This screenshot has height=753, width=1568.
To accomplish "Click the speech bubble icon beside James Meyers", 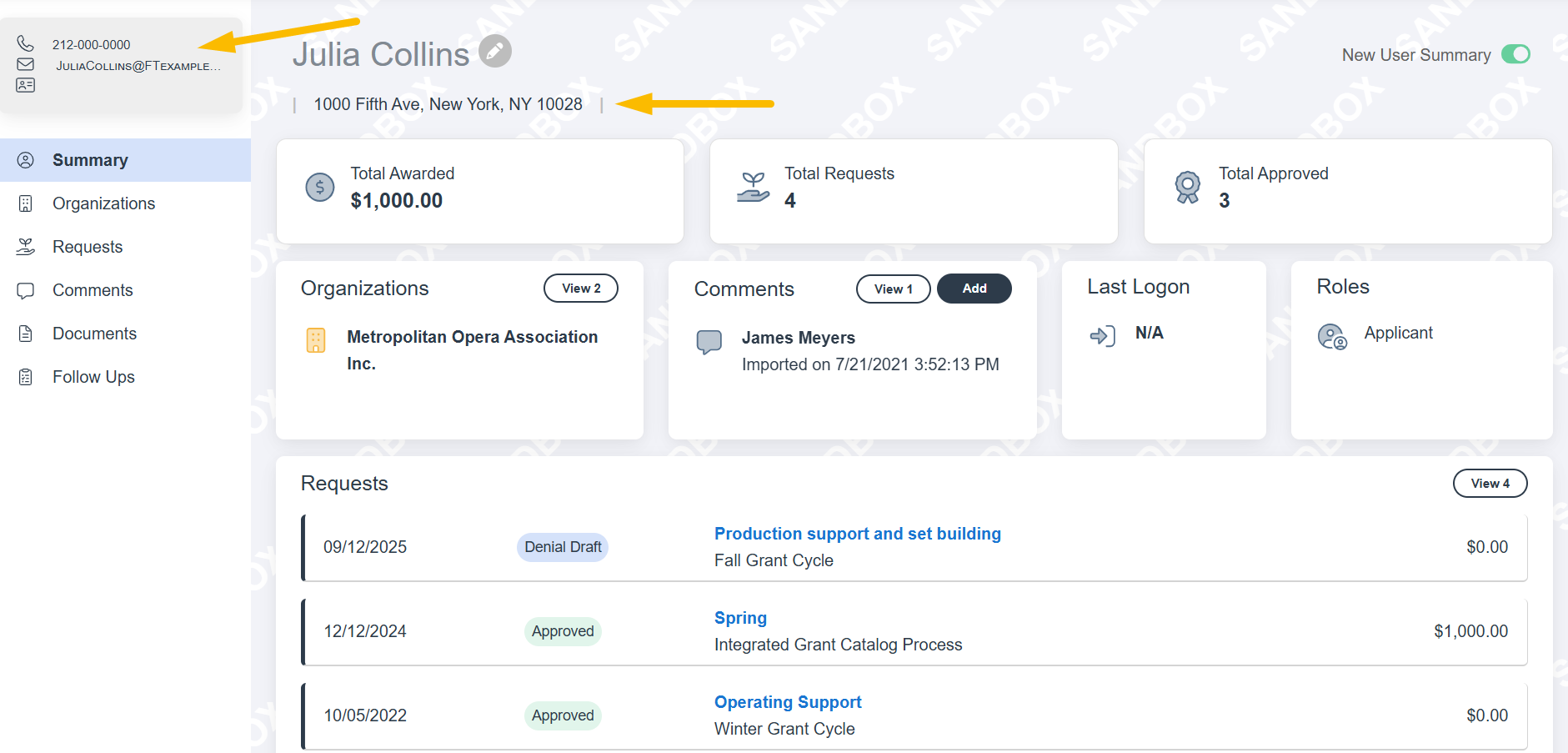I will click(x=709, y=342).
